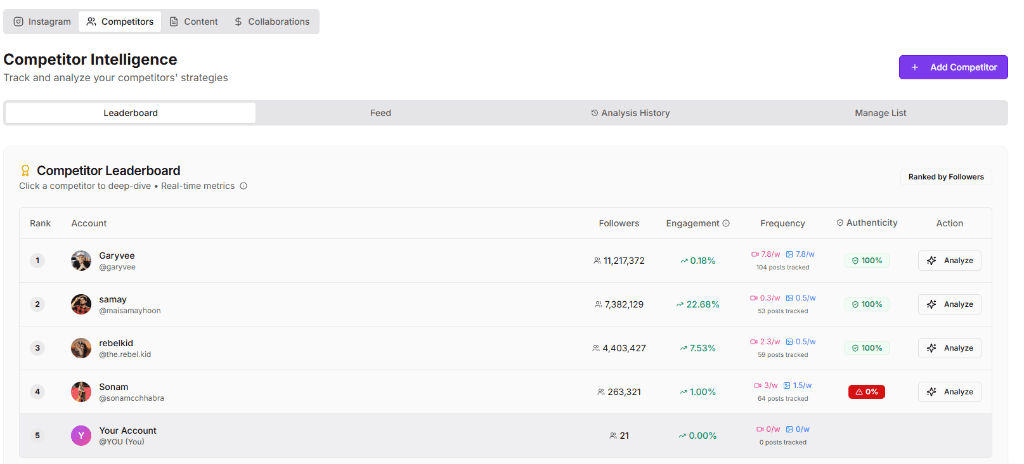1024x464 pixels.
Task: Switch to the Feed sub-tab
Action: (381, 113)
